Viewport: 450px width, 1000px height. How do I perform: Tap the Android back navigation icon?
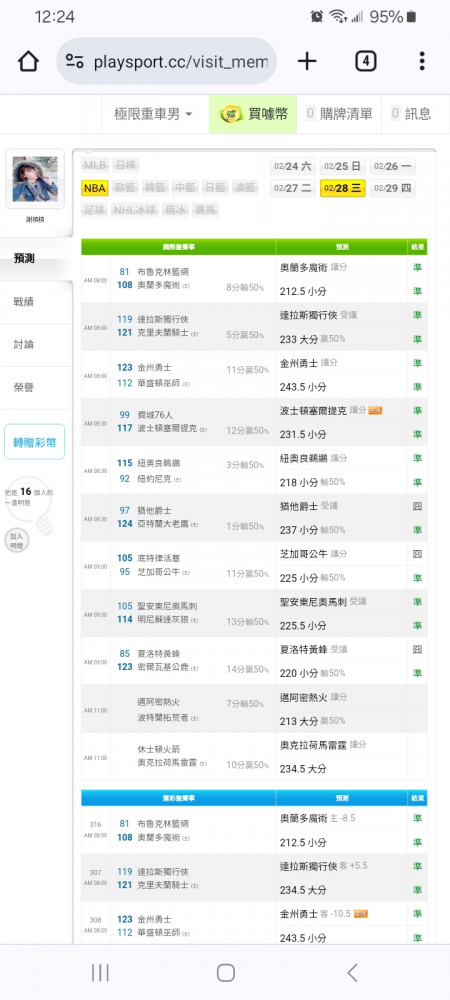pyautogui.click(x=352, y=973)
